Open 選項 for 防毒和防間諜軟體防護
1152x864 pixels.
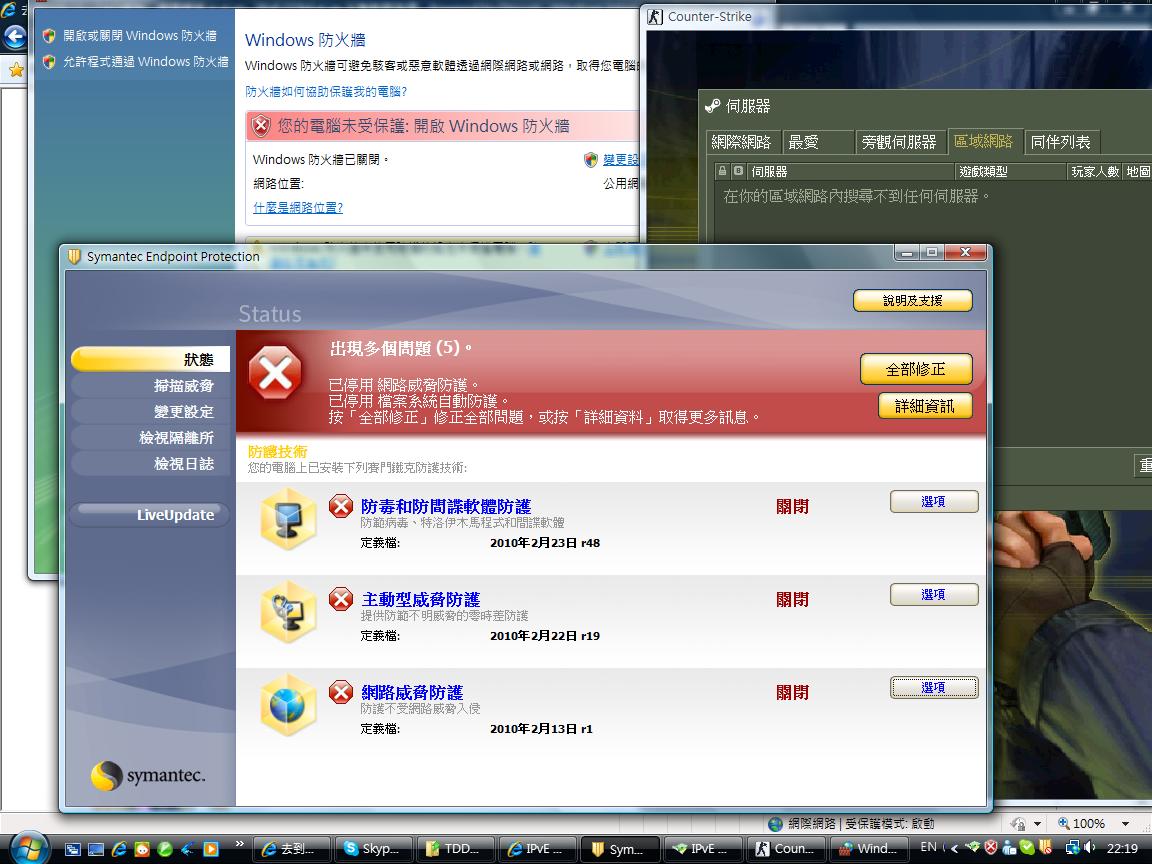point(933,502)
